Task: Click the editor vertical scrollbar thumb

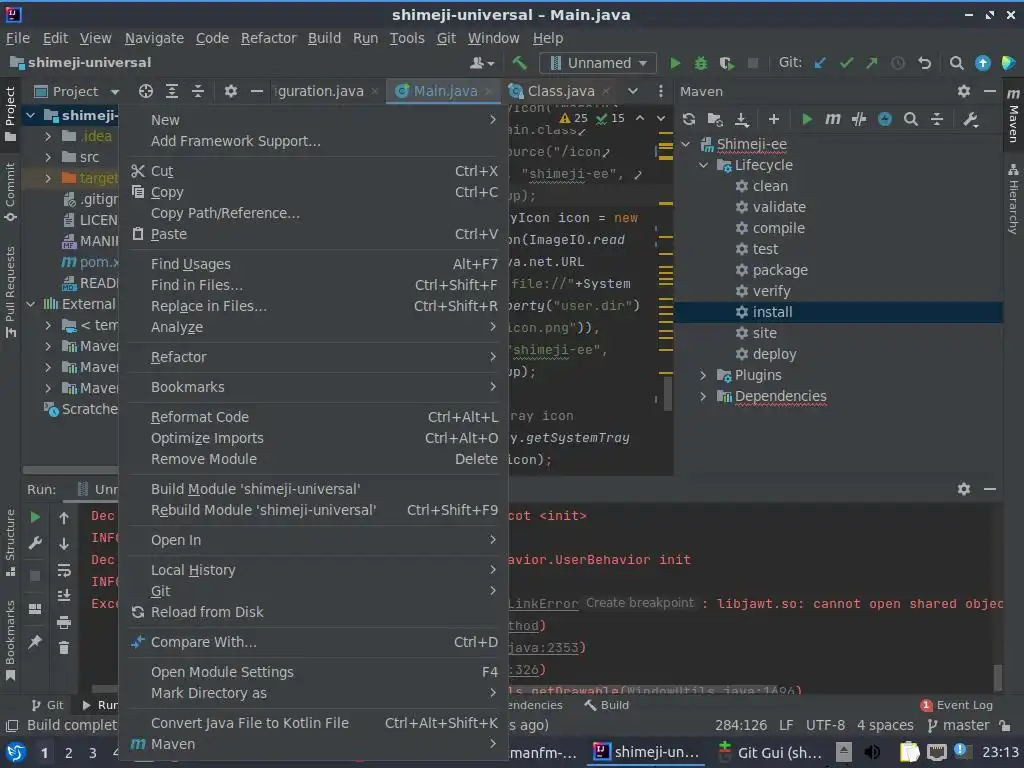Action: [x=667, y=394]
